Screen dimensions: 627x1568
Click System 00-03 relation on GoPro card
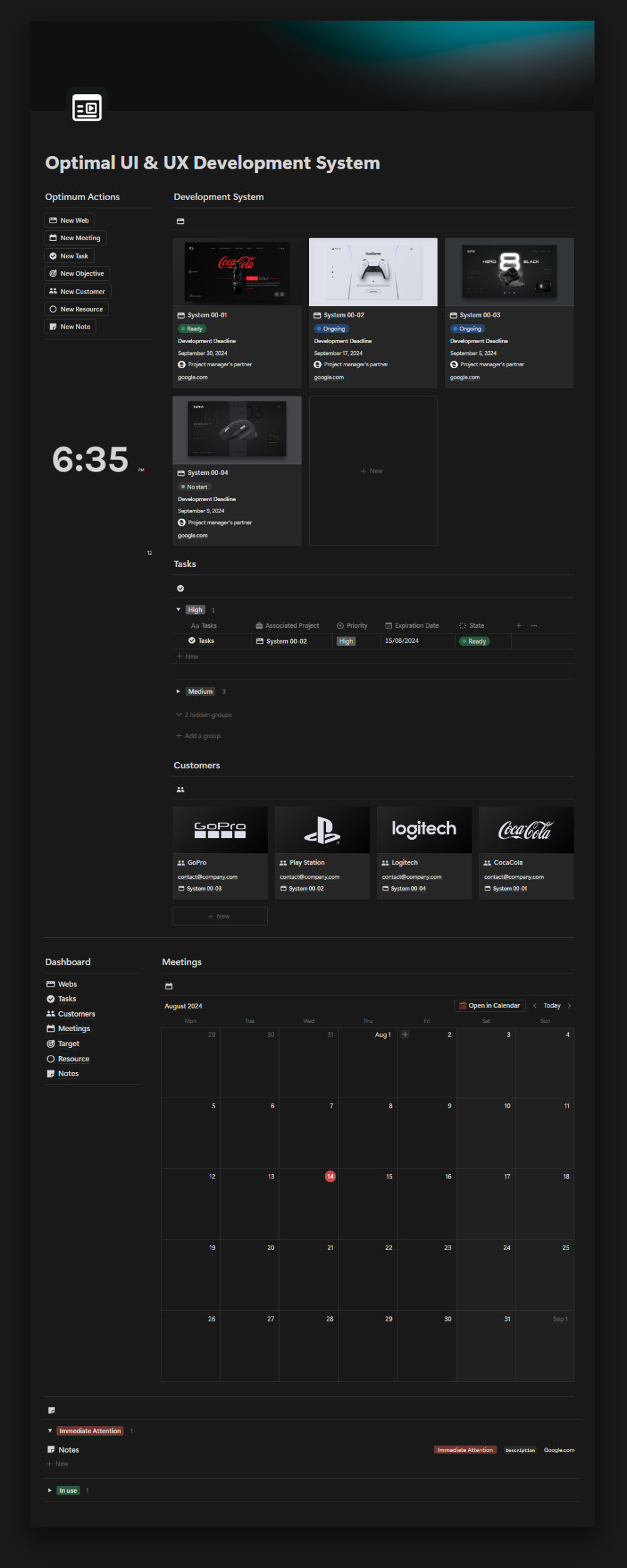pos(200,889)
